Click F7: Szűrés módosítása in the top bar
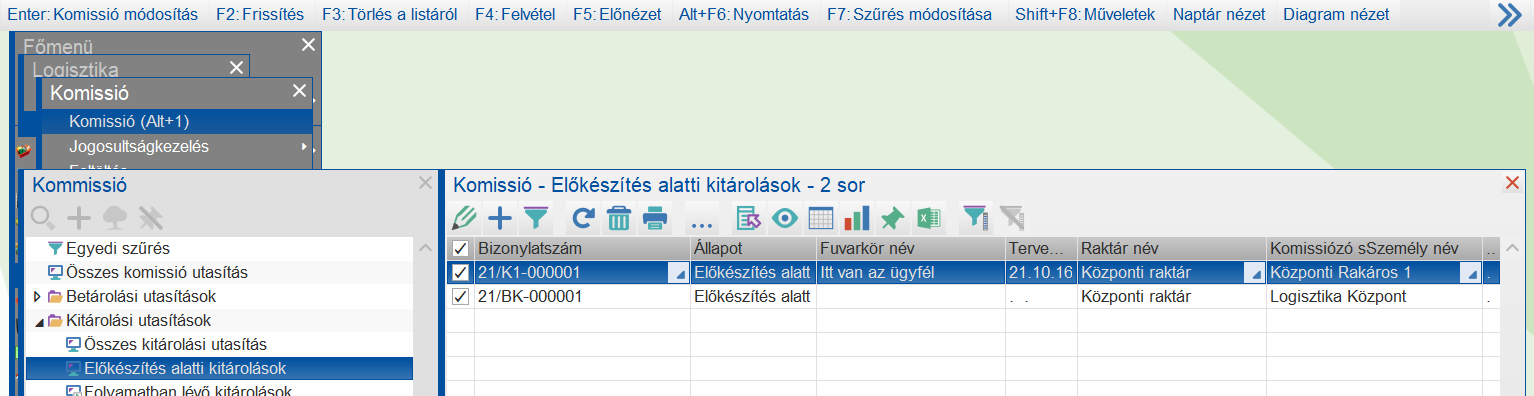The image size is (1534, 396). (910, 15)
